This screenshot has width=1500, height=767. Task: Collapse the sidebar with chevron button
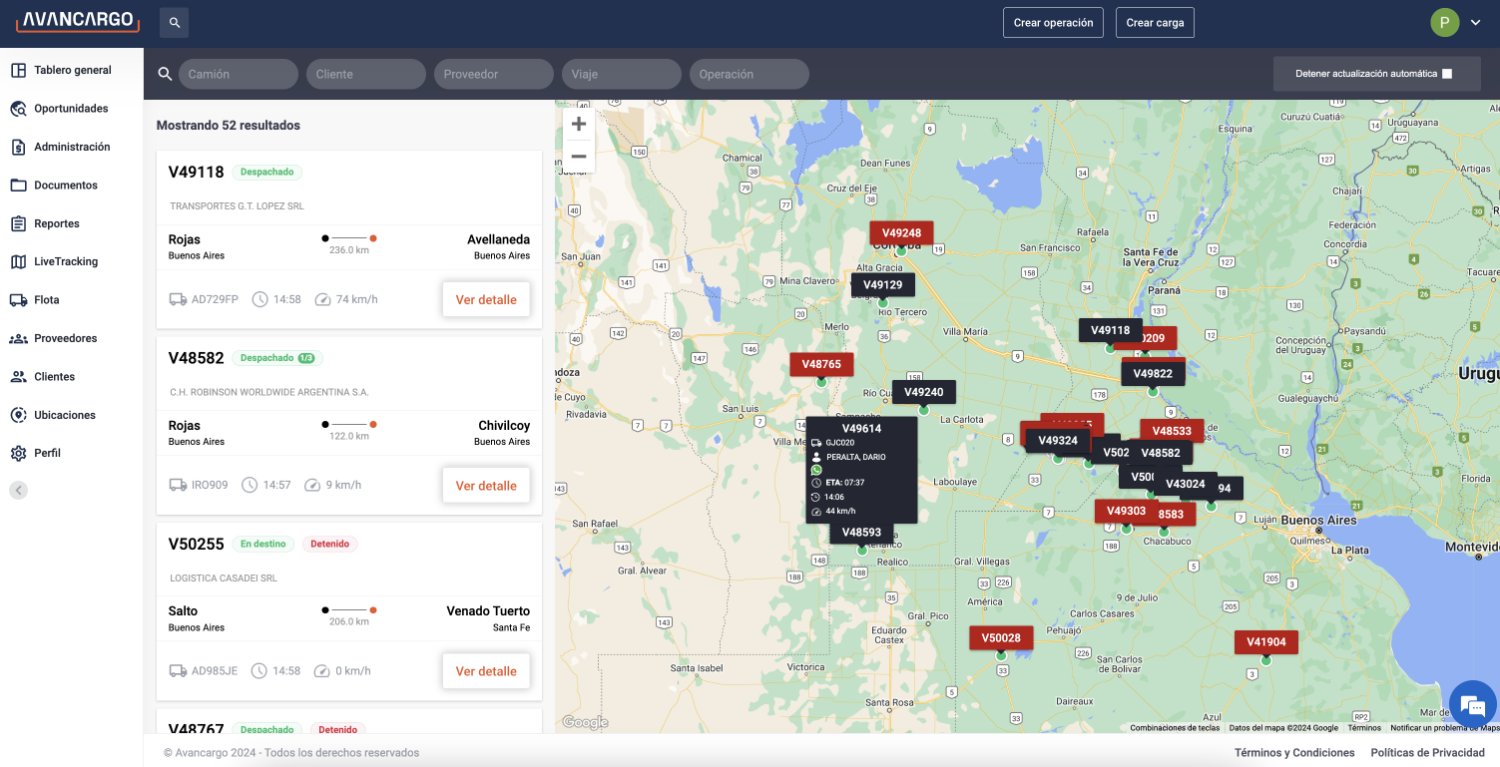pyautogui.click(x=19, y=490)
